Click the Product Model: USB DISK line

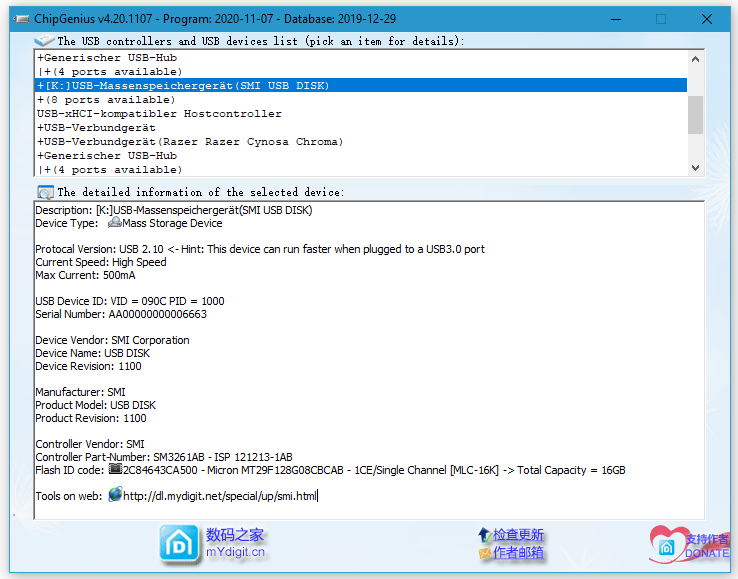(96, 405)
